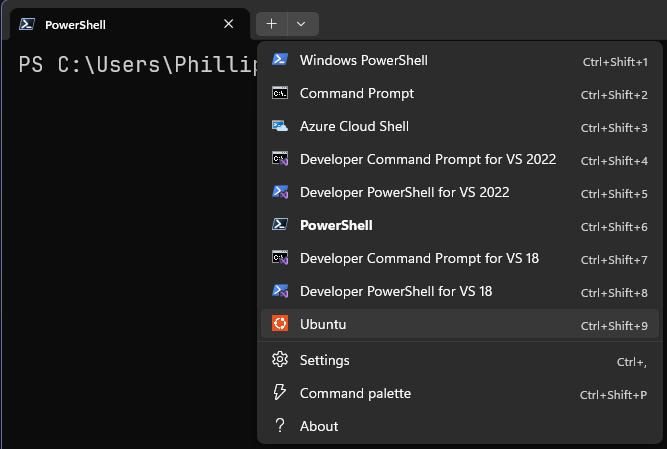Open a new tab with plus button
The image size is (667, 449).
(271, 24)
